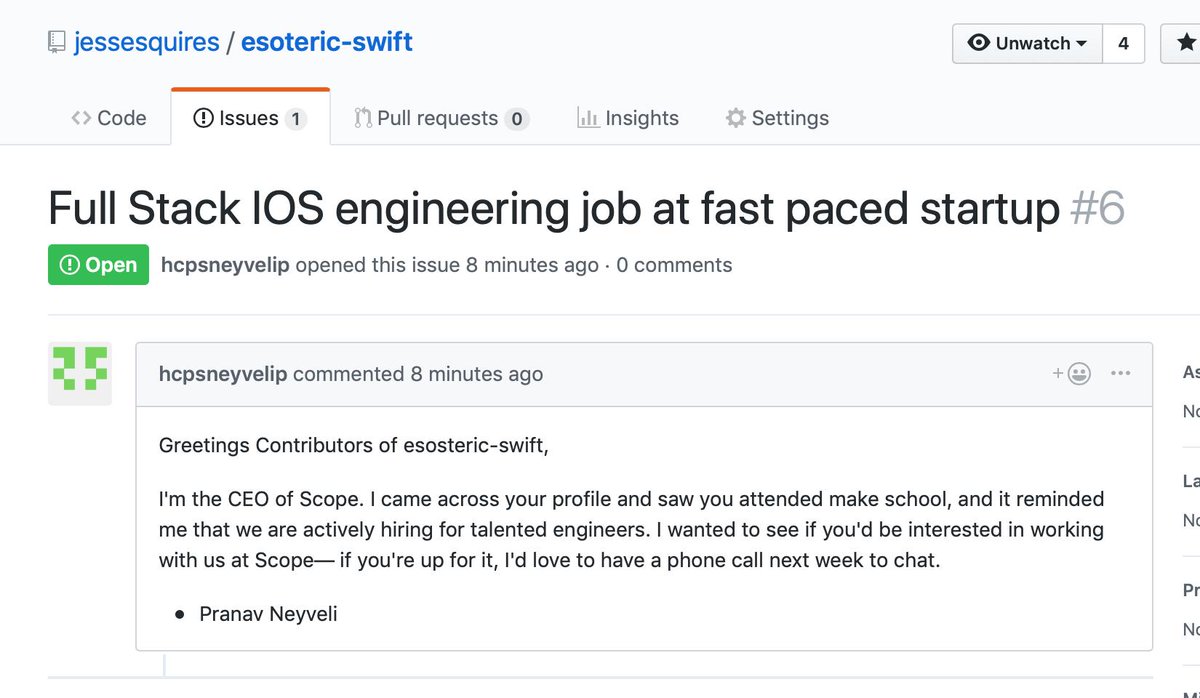Open the esoteric-swift repository link

[327, 43]
